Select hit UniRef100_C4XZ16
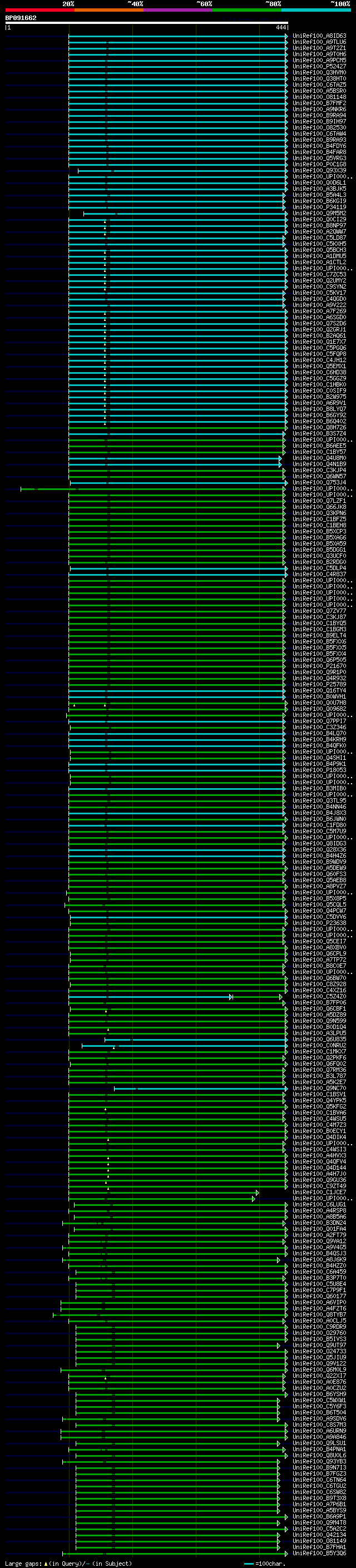 click(x=319, y=990)
